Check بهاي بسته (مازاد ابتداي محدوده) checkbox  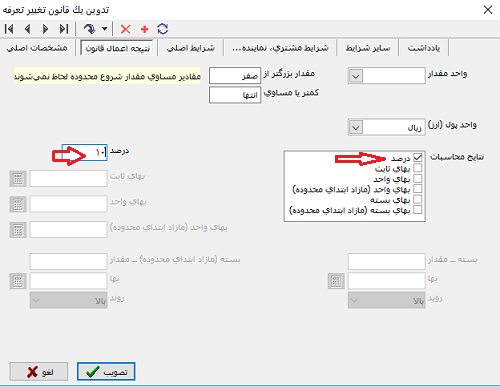click(x=418, y=210)
